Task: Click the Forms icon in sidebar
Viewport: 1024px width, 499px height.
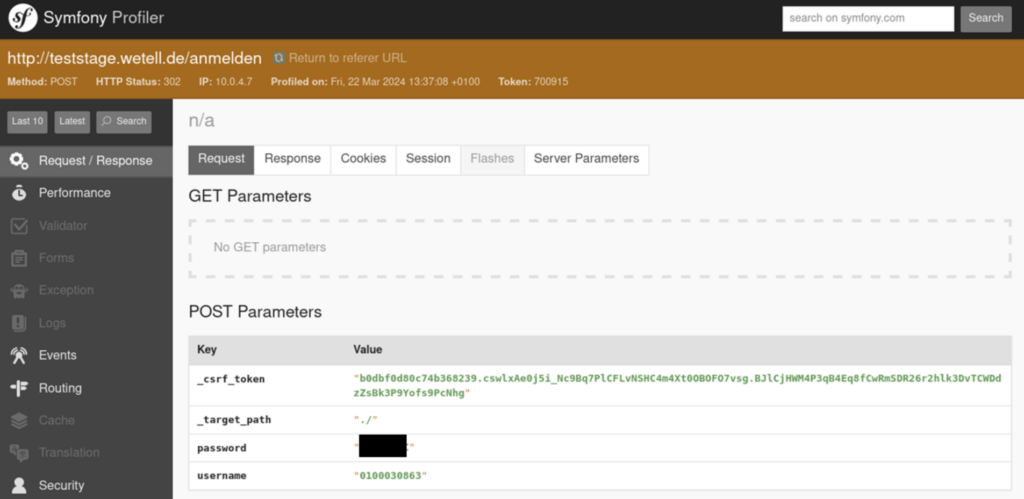Action: click(19, 258)
